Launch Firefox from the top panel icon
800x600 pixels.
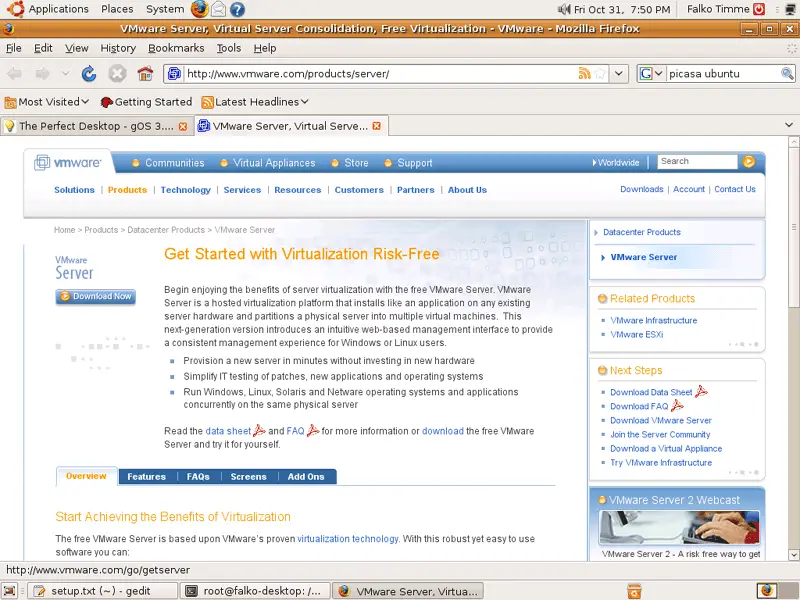pyautogui.click(x=199, y=9)
